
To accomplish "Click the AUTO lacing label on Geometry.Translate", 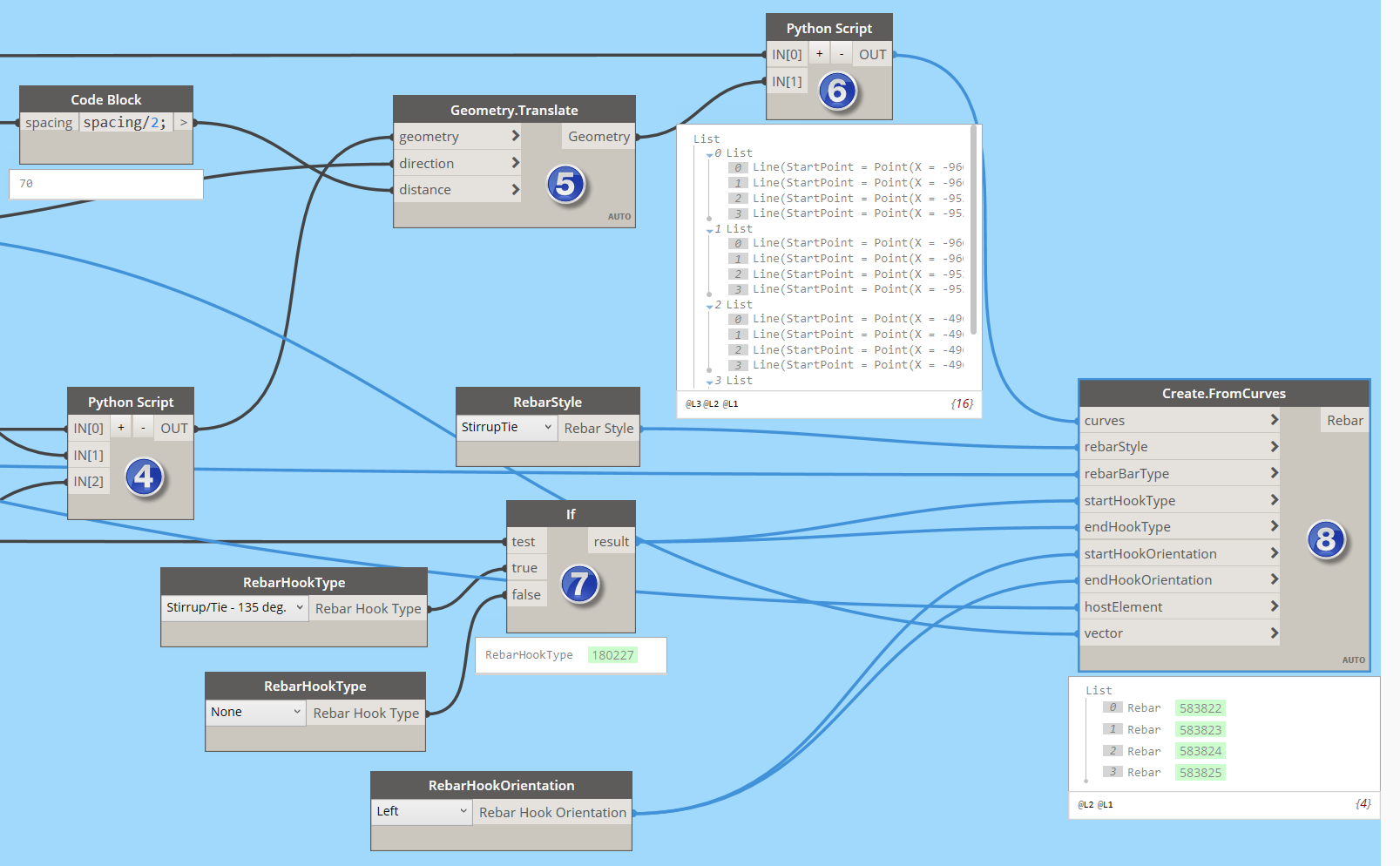I will tap(619, 217).
